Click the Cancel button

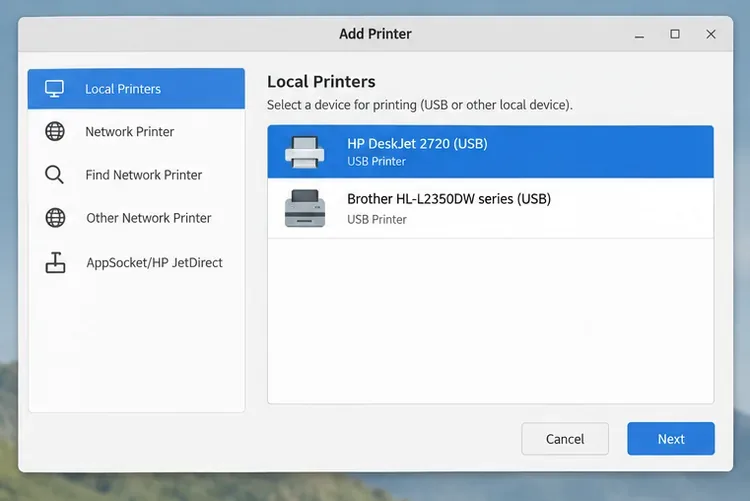(x=565, y=439)
